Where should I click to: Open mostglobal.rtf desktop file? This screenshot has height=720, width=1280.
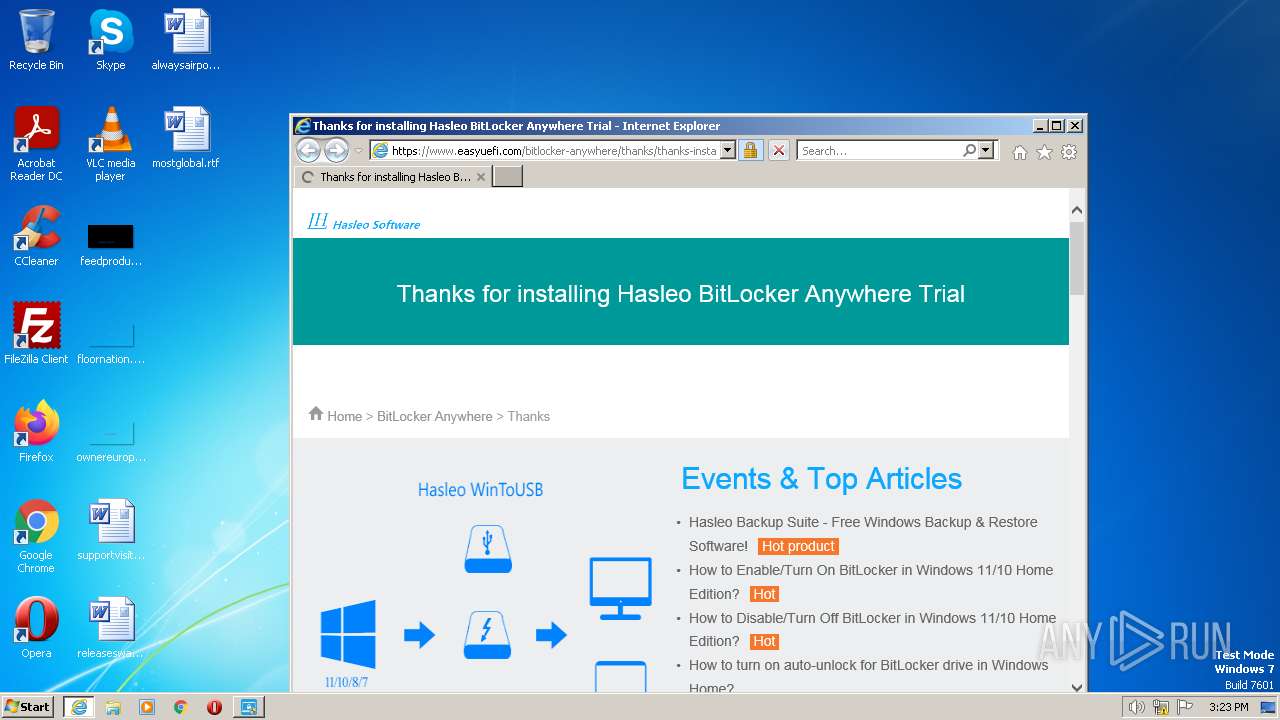point(186,138)
